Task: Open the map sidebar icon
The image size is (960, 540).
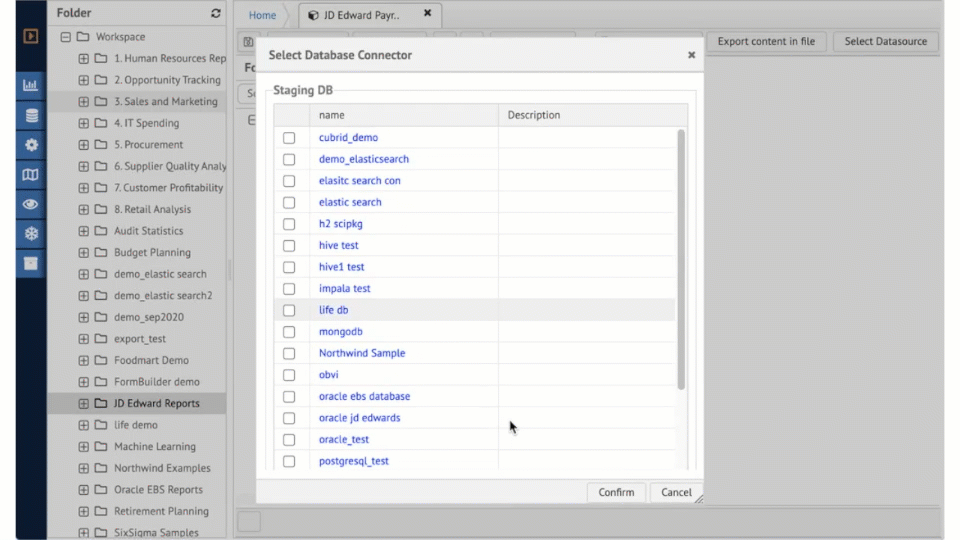Action: pyautogui.click(x=31, y=174)
